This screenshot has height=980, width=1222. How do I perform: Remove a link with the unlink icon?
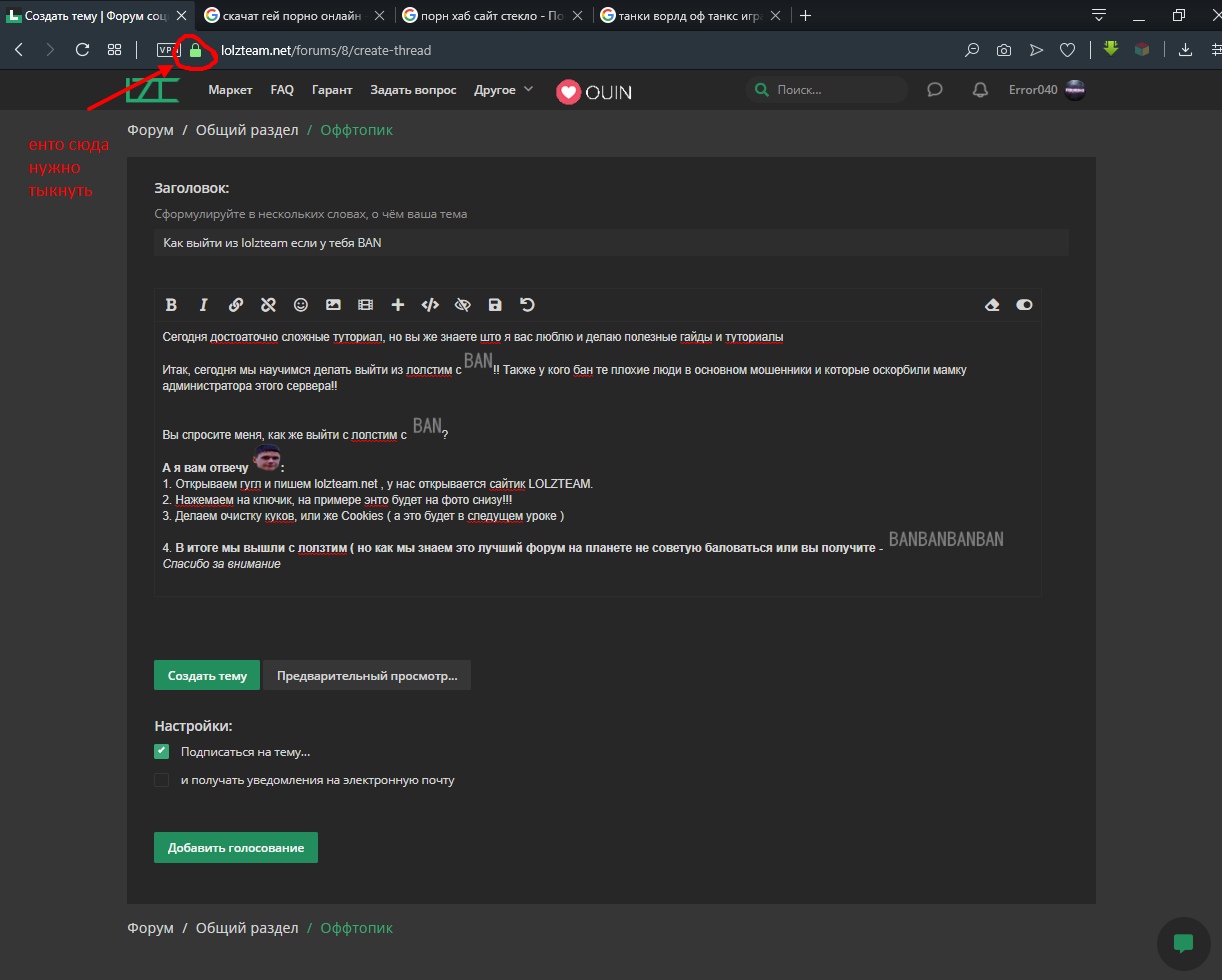(x=268, y=305)
